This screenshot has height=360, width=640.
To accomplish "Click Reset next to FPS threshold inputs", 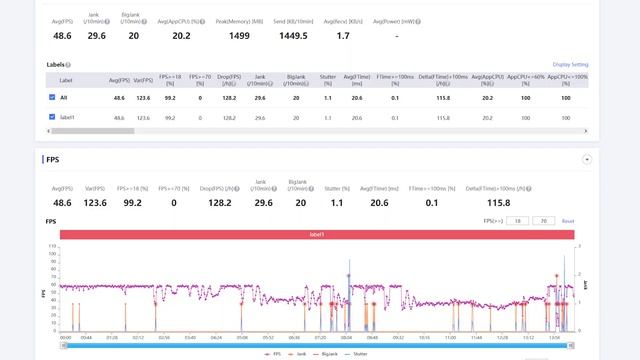I will 568,221.
